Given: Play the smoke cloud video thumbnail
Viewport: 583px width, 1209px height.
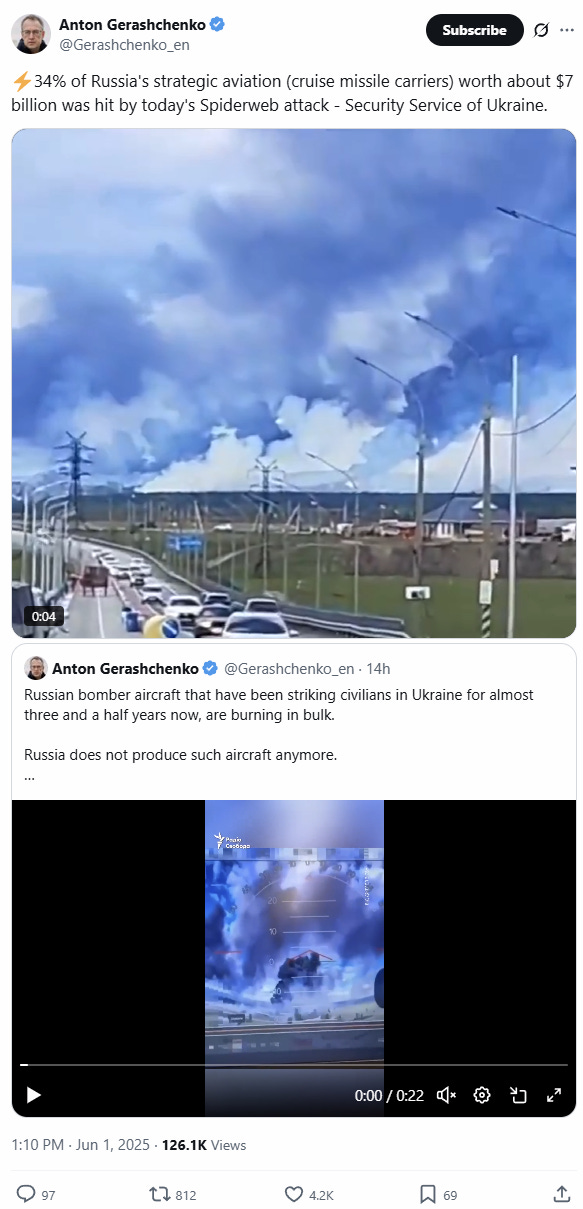Looking at the screenshot, I should pos(294,383).
